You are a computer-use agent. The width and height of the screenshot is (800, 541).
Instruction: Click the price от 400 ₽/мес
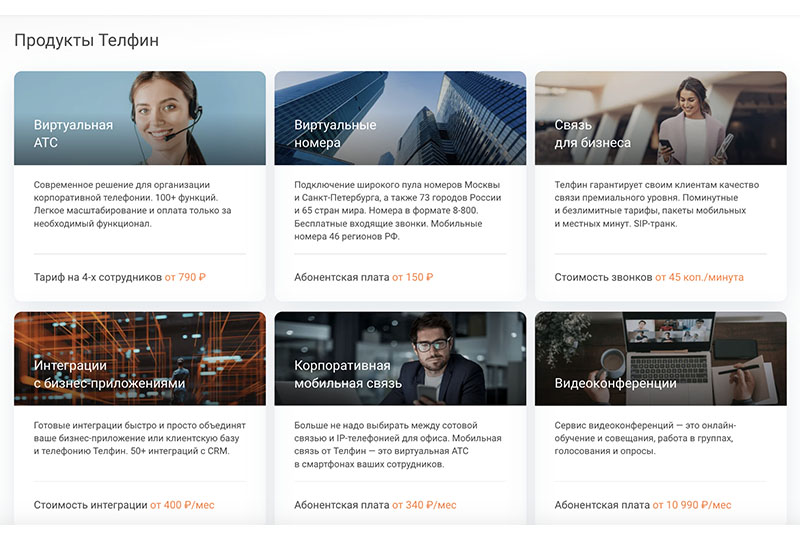point(182,505)
